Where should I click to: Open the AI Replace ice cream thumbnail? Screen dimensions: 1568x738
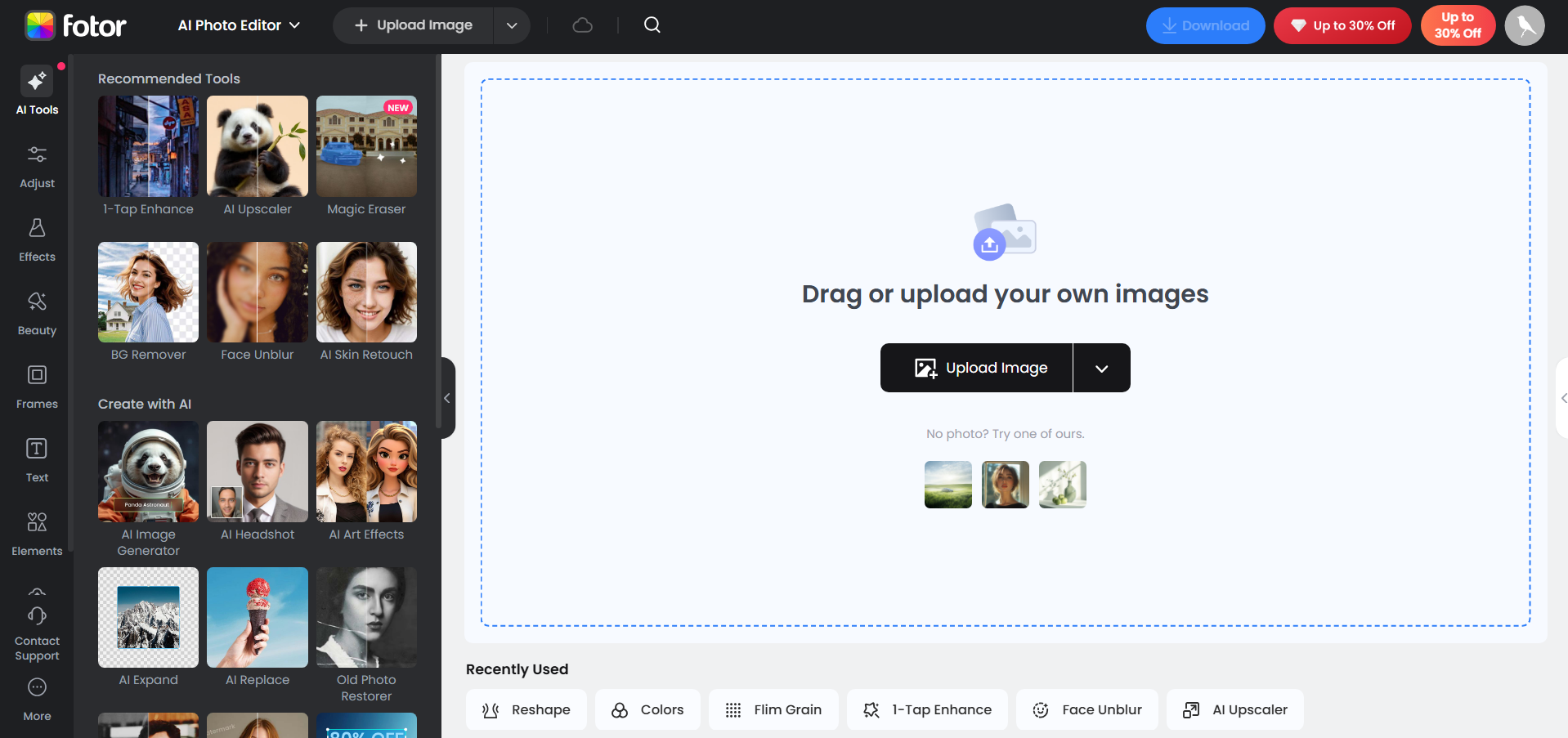(258, 617)
